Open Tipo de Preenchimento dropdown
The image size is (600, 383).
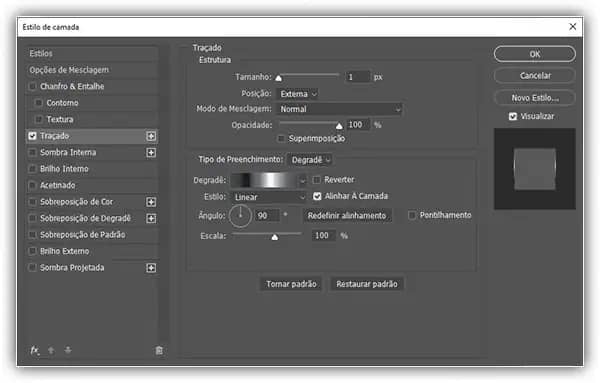(x=310, y=160)
